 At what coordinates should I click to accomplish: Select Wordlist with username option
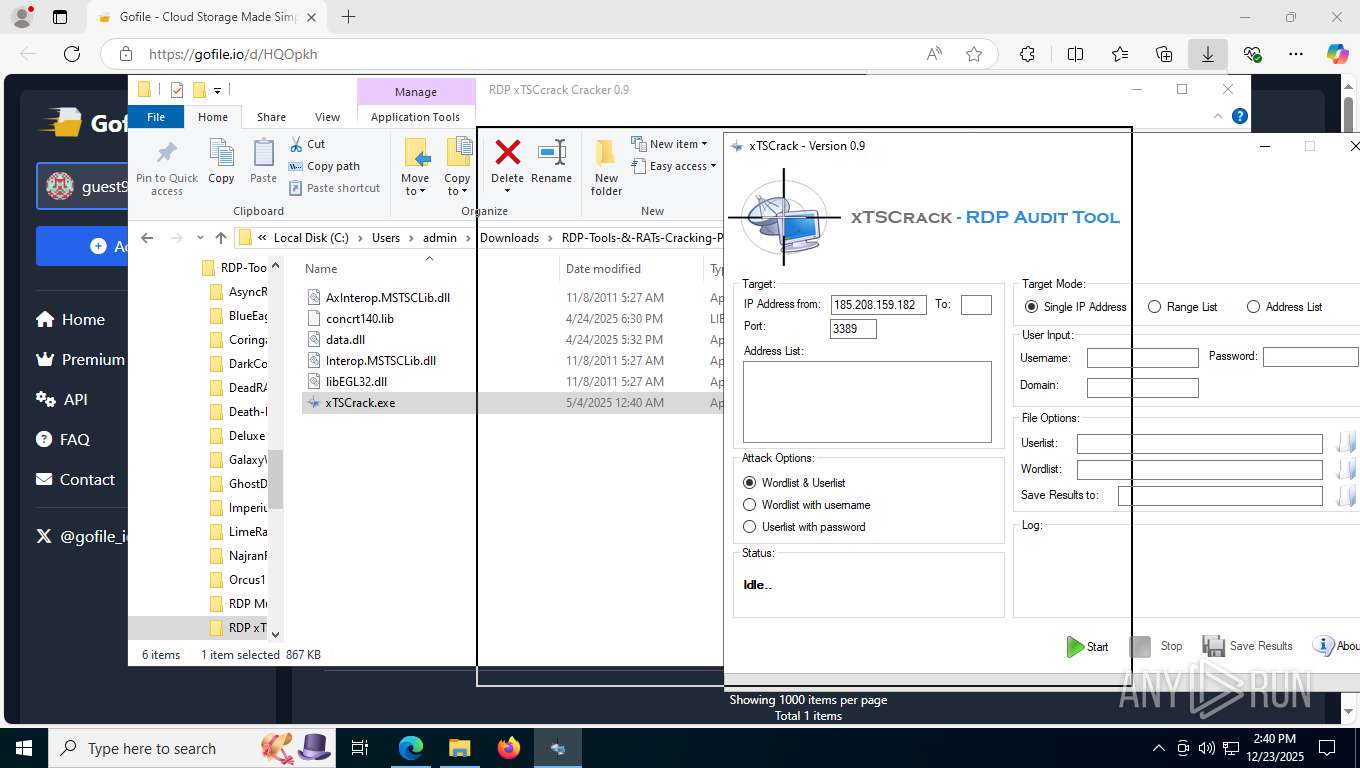(x=806, y=505)
